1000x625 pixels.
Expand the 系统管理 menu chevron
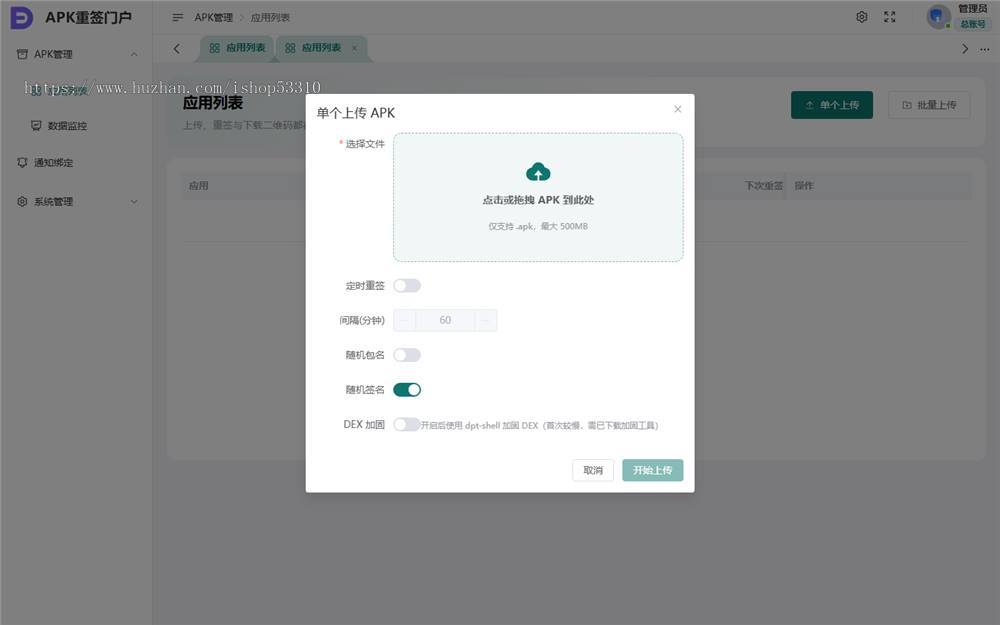tap(134, 202)
